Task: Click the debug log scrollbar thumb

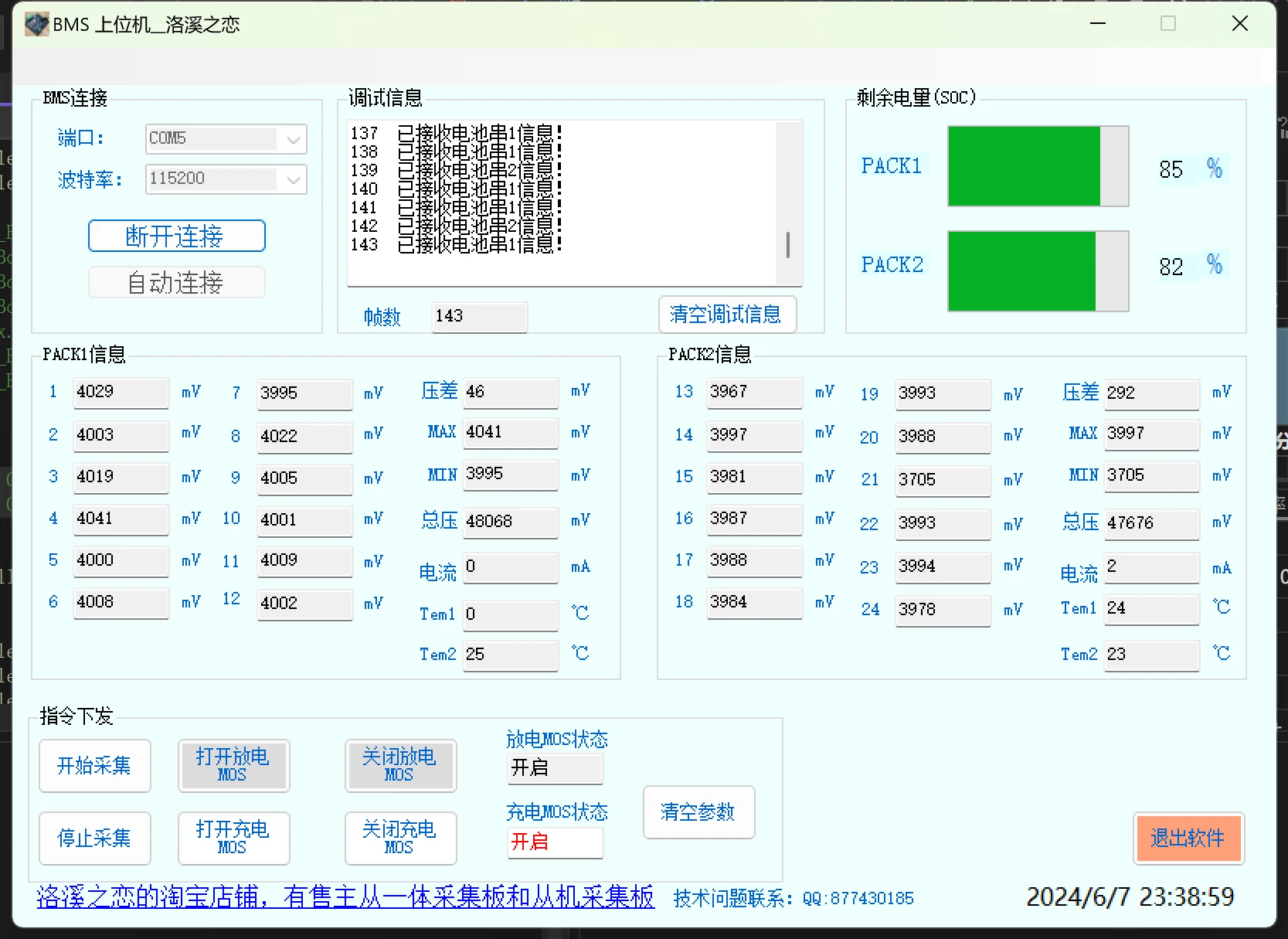Action: (787, 245)
